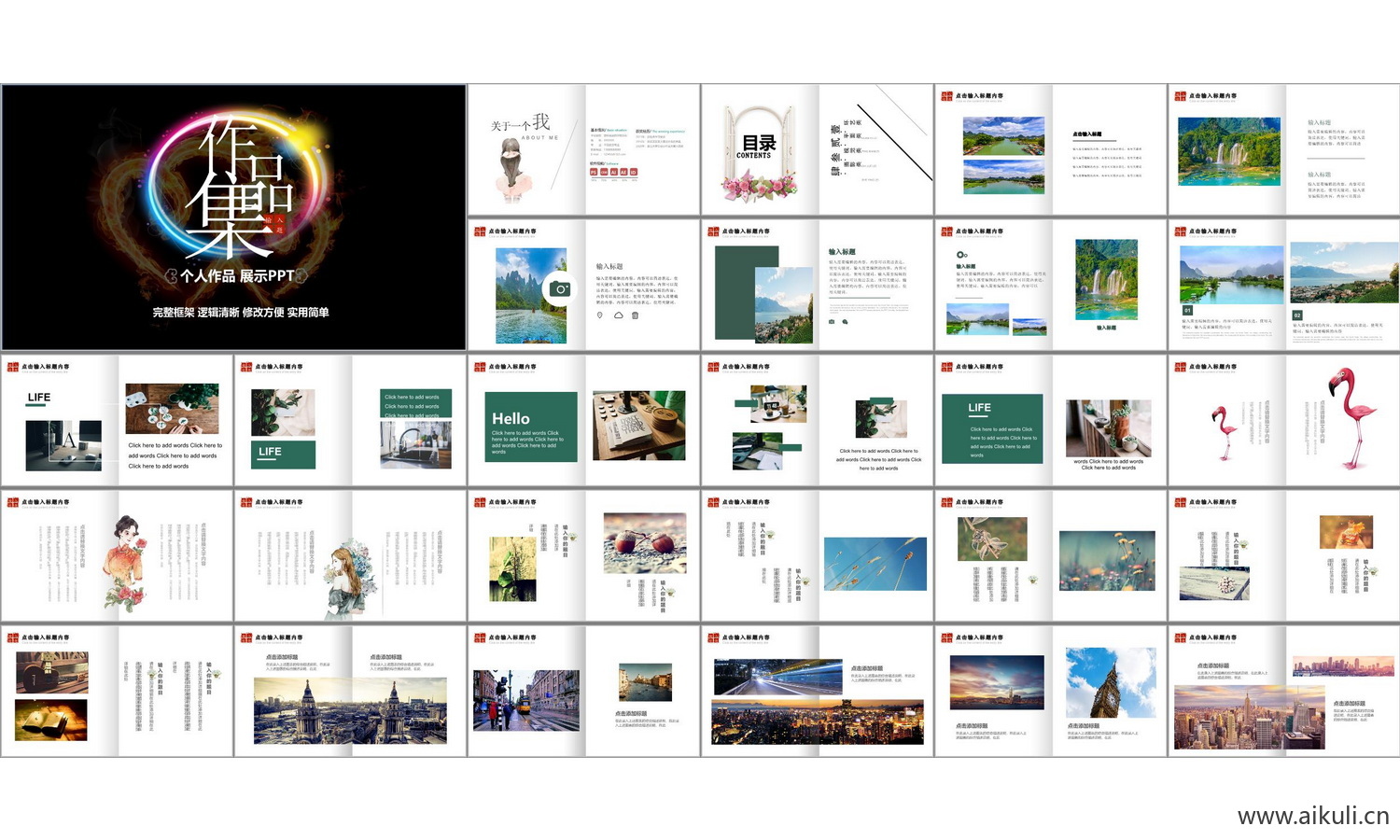Click the two acorns photo
The height and width of the screenshot is (840, 1400).
(644, 542)
